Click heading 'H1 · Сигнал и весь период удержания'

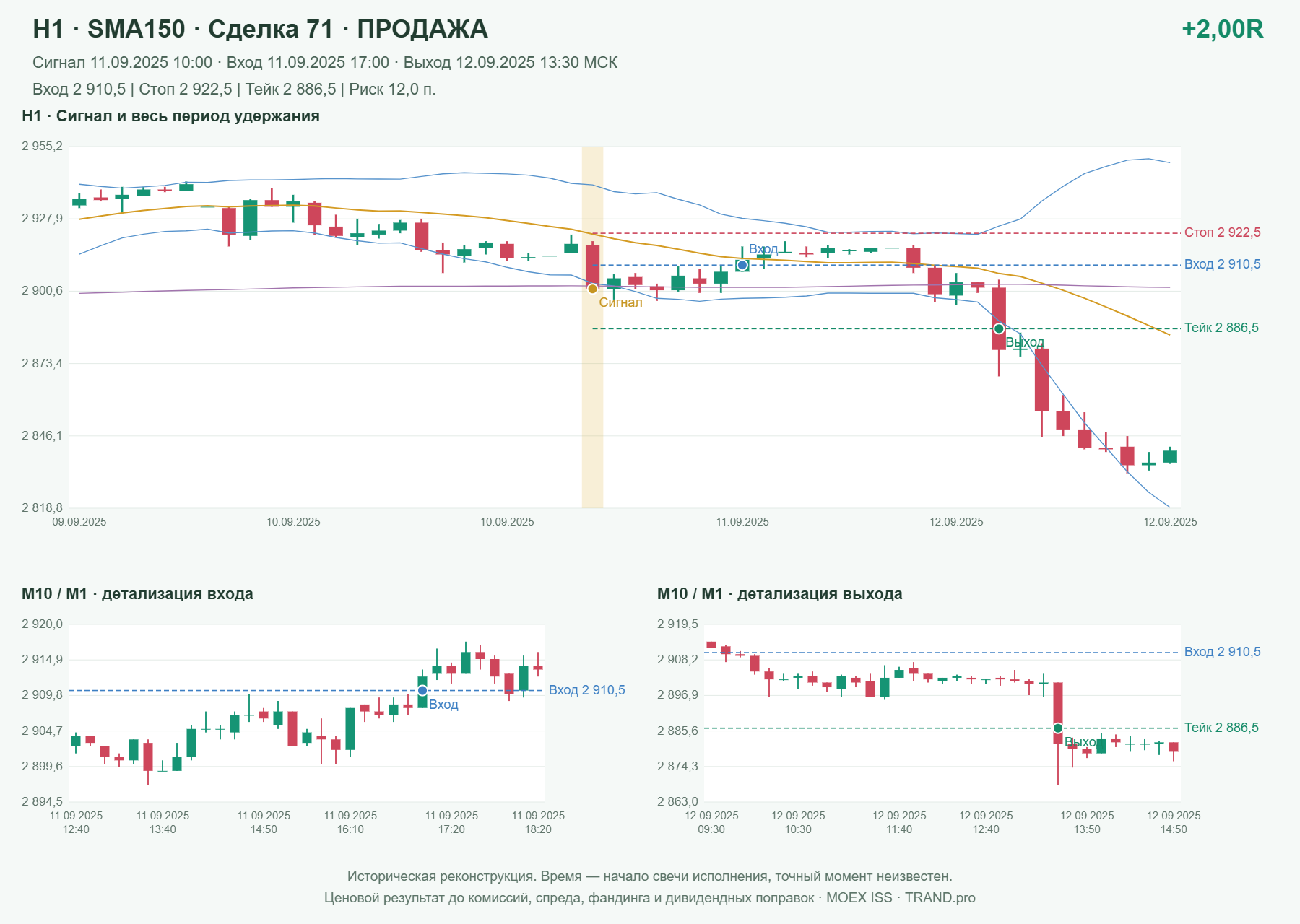point(170,116)
